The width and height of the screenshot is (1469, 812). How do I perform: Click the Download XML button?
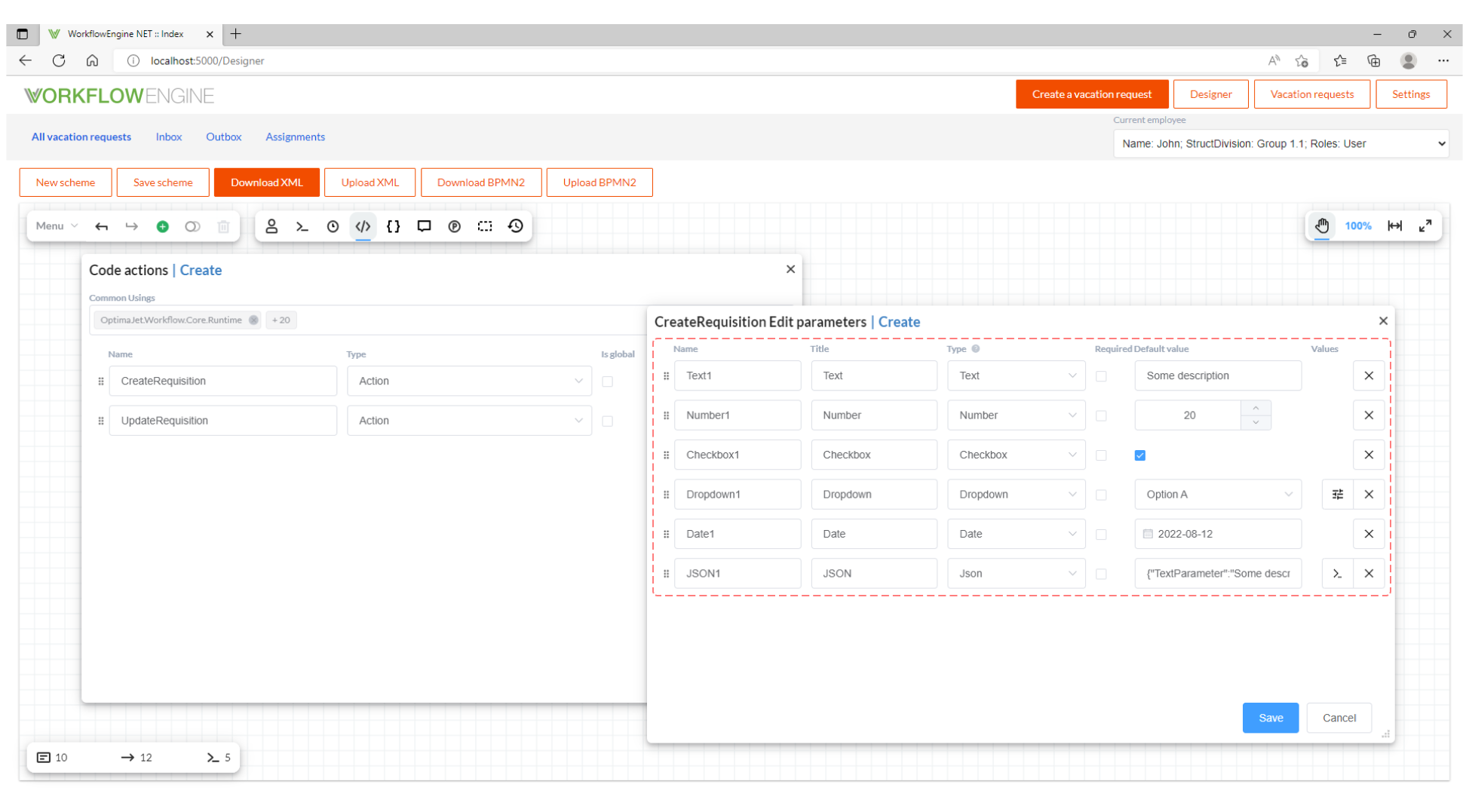(266, 182)
